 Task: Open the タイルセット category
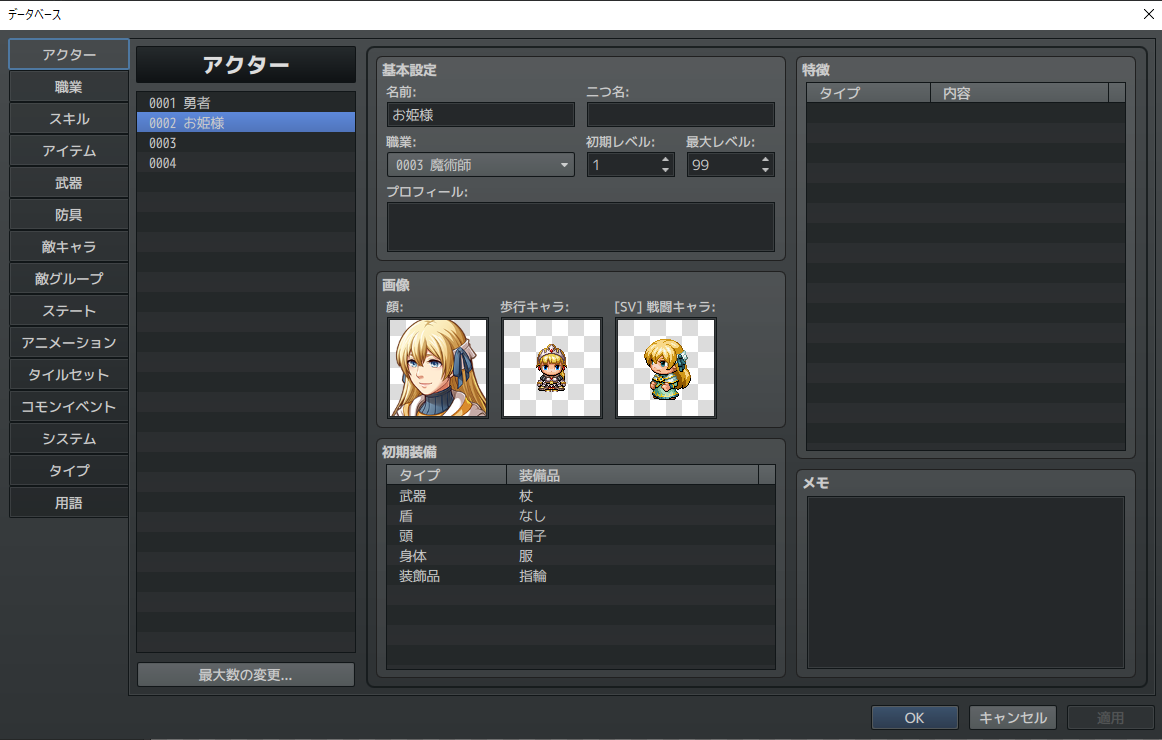pos(68,374)
